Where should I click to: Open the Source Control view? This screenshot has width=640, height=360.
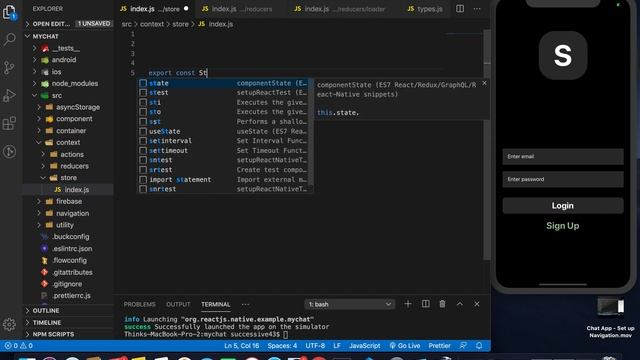9,67
